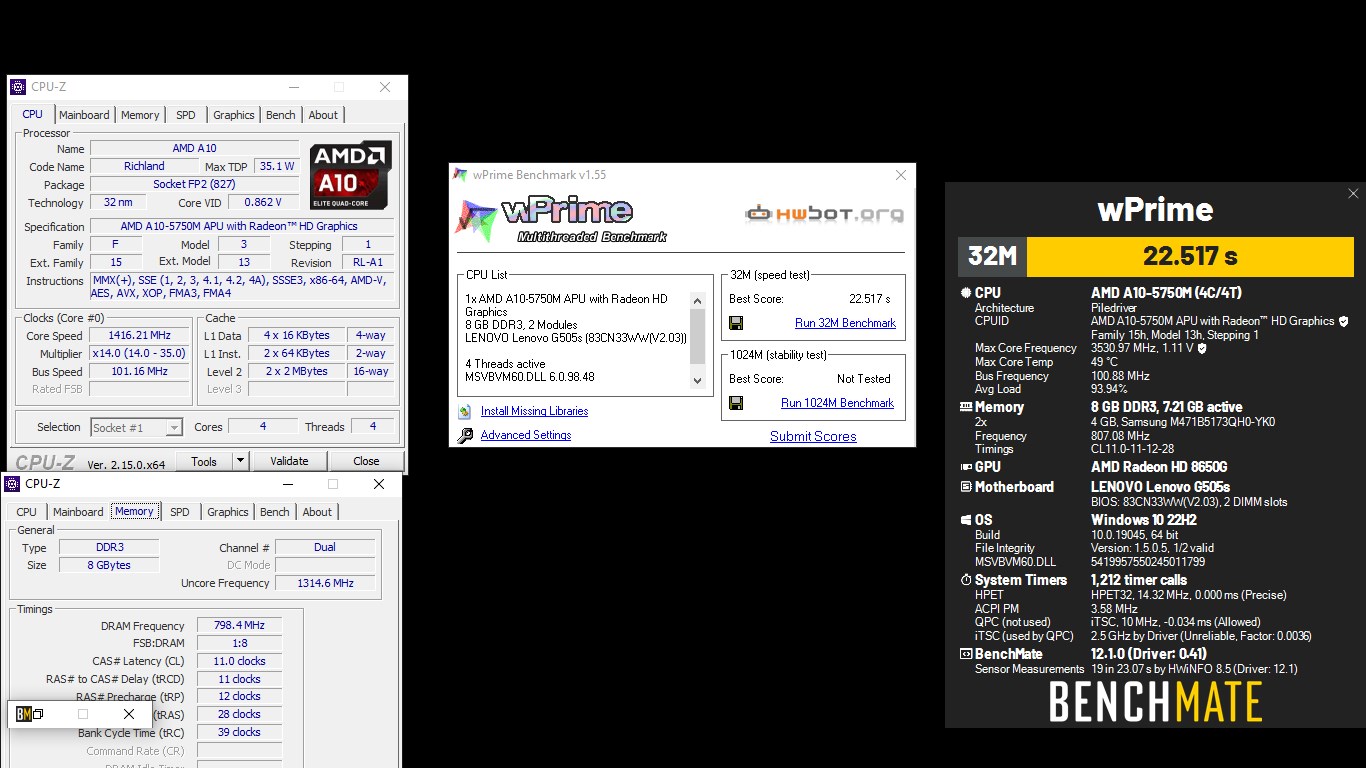Click the yellow 22.517 s score bar

pos(1190,257)
